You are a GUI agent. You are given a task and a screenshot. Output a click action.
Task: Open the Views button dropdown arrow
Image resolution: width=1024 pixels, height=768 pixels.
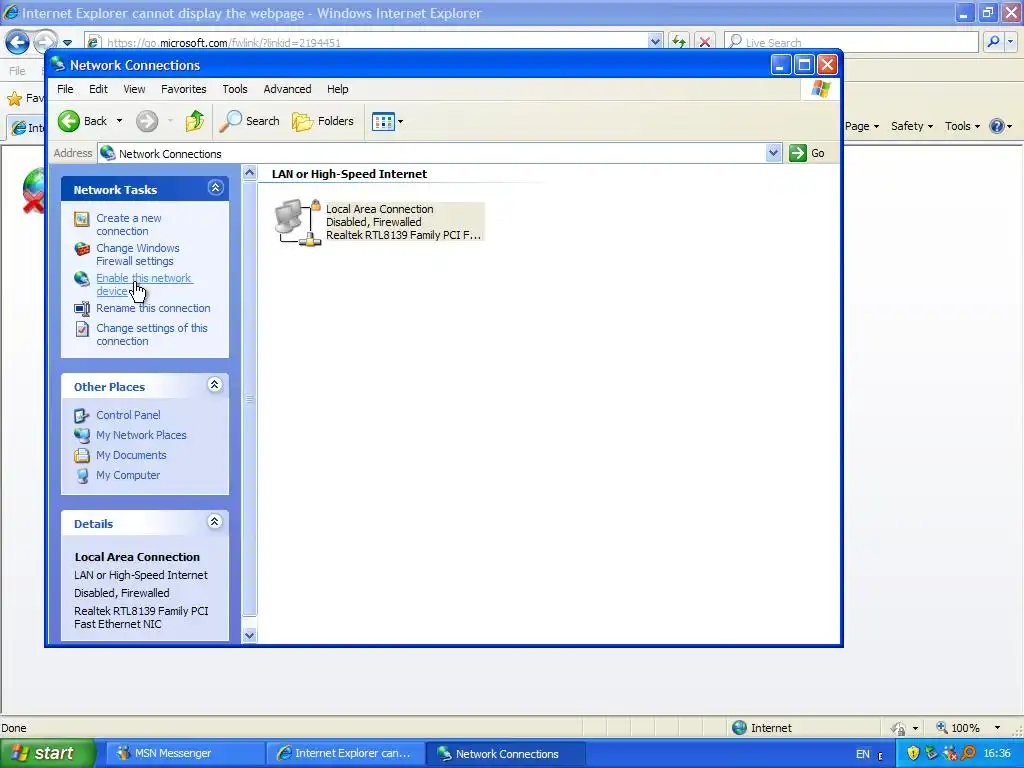click(x=400, y=121)
